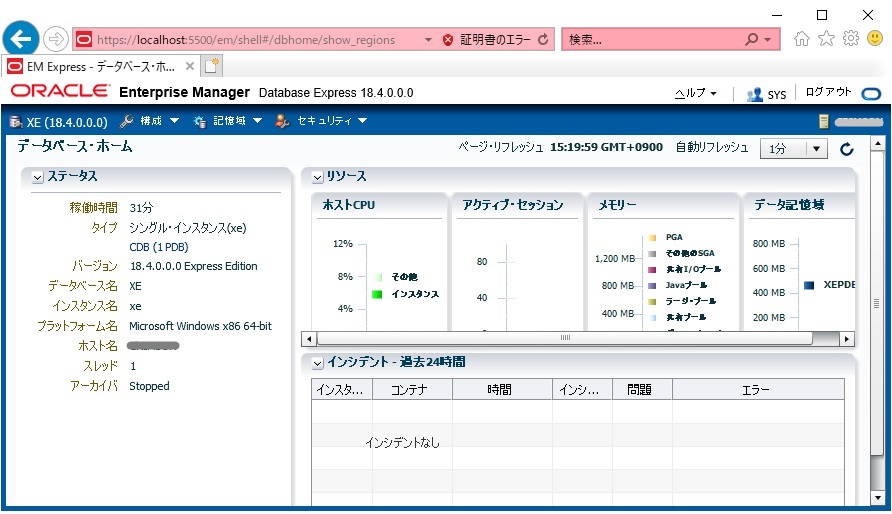The height and width of the screenshot is (514, 892).
Task: Click 'Microsoft Windows x86 64-bit' platform value
Action: [x=200, y=326]
